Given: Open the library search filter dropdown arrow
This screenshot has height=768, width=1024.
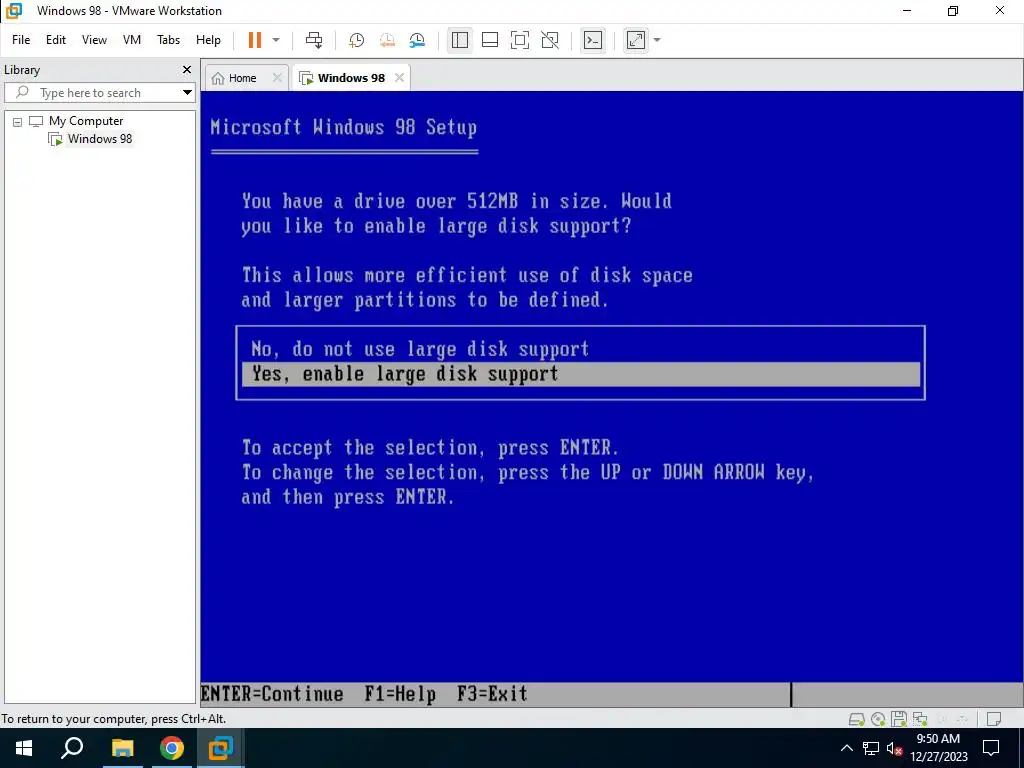Looking at the screenshot, I should 187,93.
